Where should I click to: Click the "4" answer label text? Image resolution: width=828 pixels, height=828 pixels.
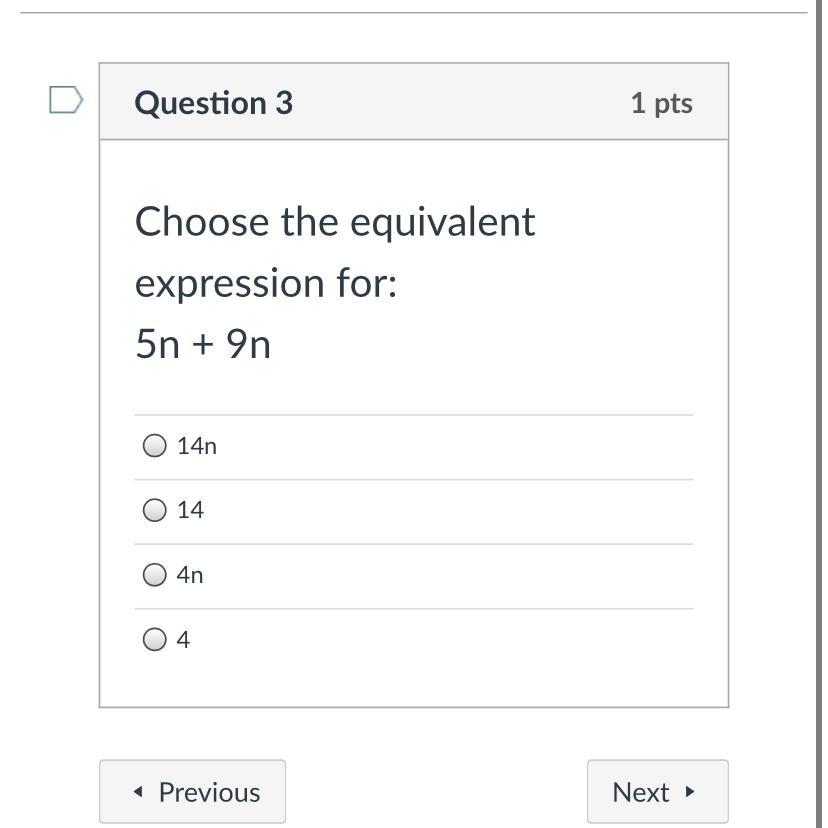click(x=183, y=640)
